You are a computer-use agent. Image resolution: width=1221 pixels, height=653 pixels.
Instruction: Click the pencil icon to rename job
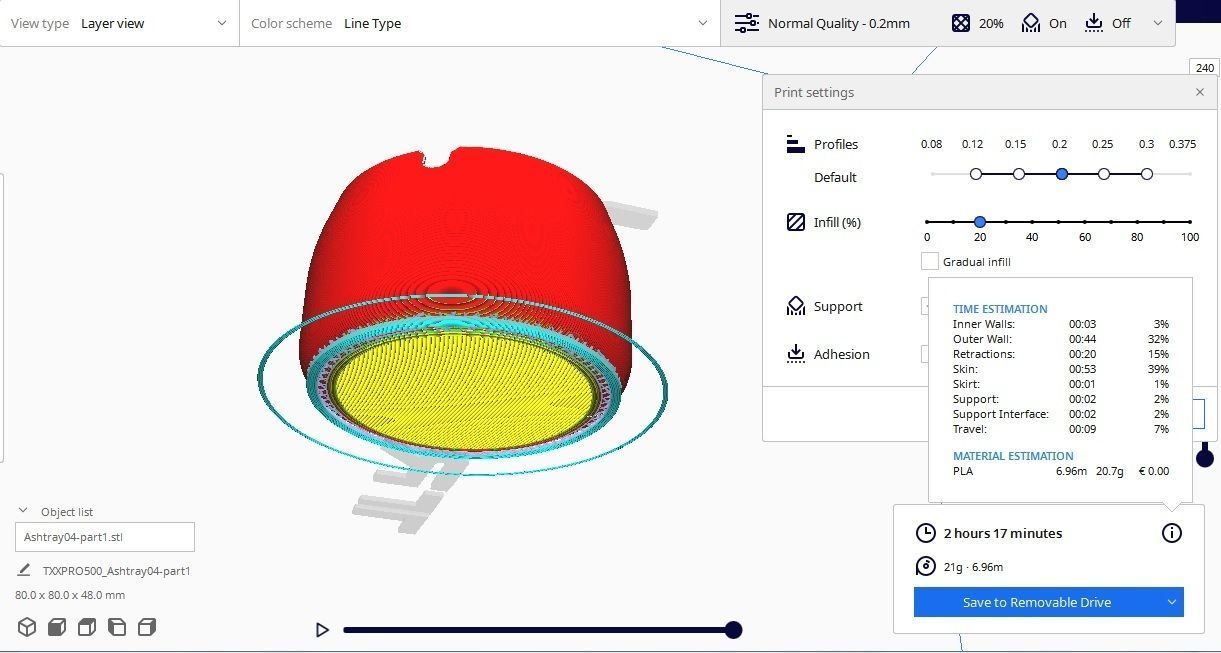click(24, 570)
